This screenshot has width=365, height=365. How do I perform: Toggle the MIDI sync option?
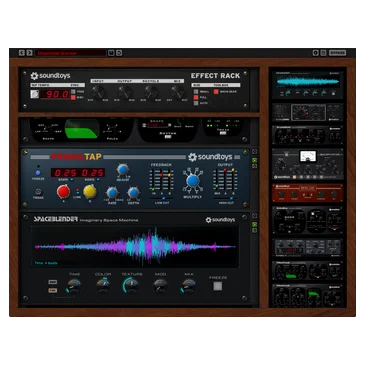73,97
